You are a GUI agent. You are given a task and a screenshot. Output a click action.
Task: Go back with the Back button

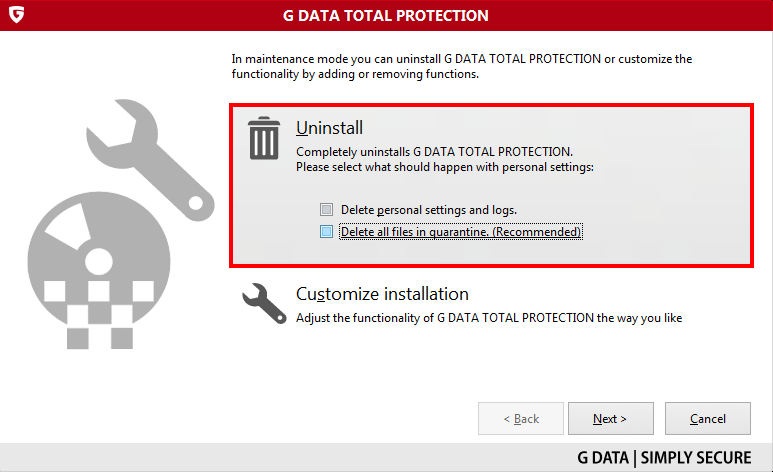(521, 418)
